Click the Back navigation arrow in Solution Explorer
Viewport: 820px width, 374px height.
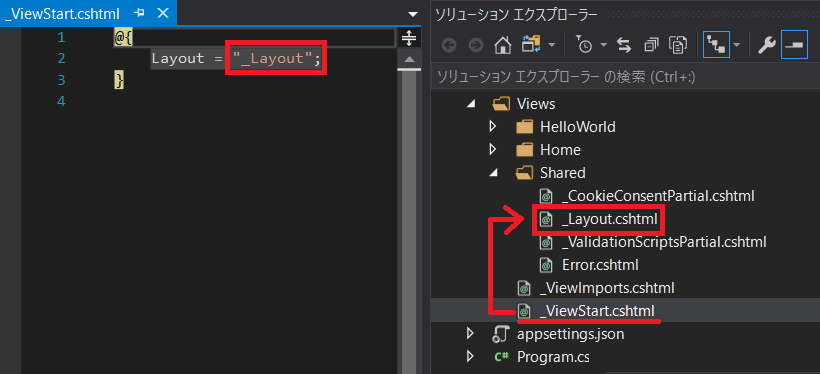click(449, 46)
